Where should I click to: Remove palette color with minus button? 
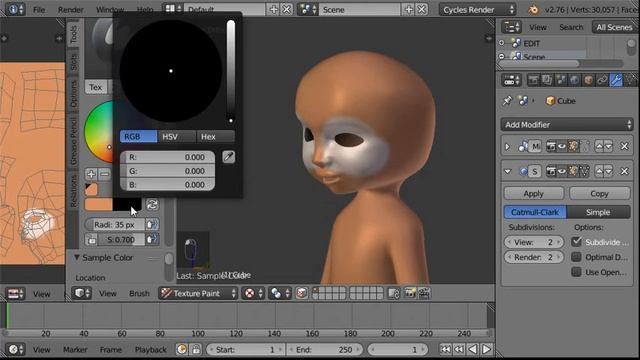[x=105, y=174]
